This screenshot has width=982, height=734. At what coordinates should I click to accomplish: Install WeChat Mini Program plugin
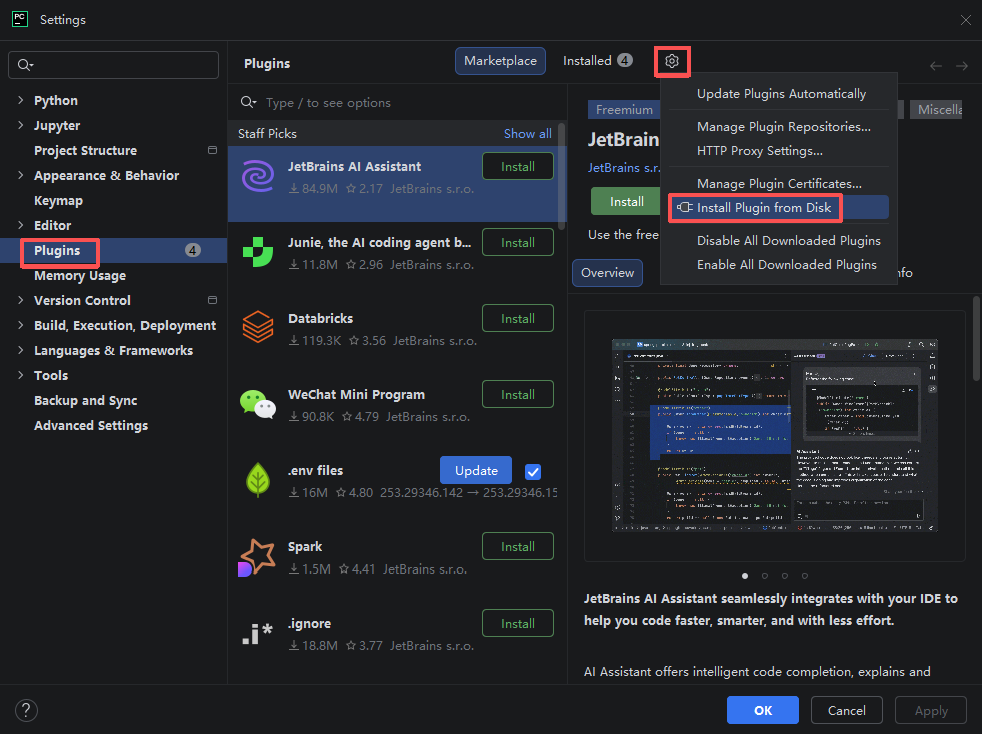click(x=518, y=395)
